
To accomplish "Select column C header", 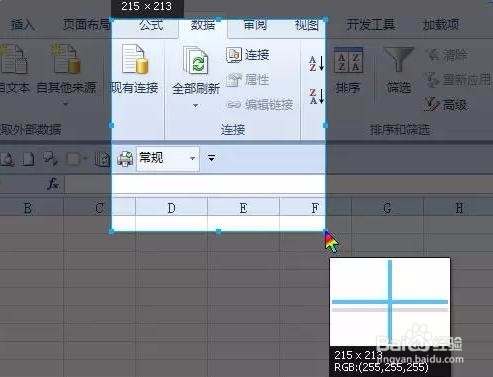I will pyautogui.click(x=99, y=208).
